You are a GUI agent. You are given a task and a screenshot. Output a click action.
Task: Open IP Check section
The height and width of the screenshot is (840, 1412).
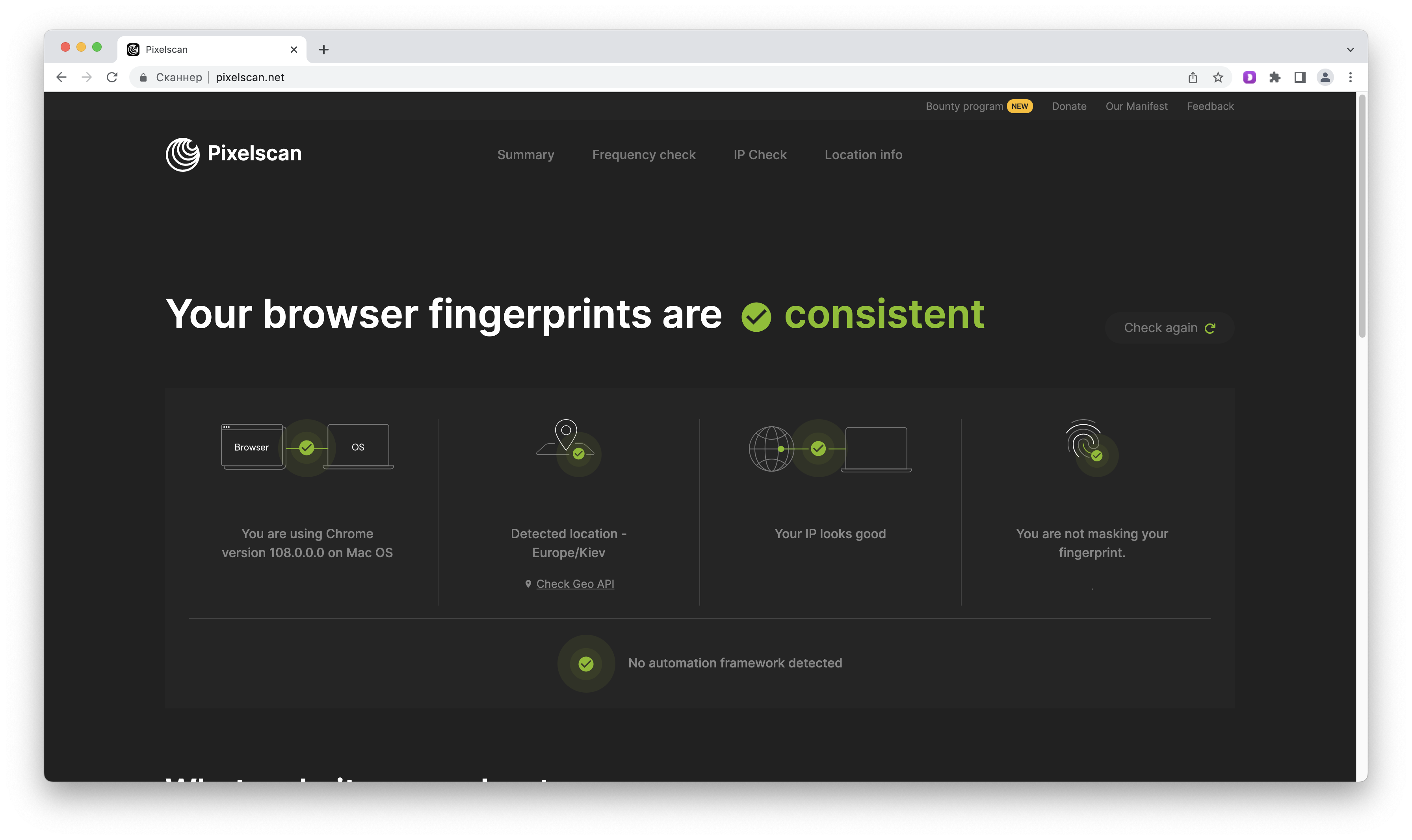coord(760,154)
